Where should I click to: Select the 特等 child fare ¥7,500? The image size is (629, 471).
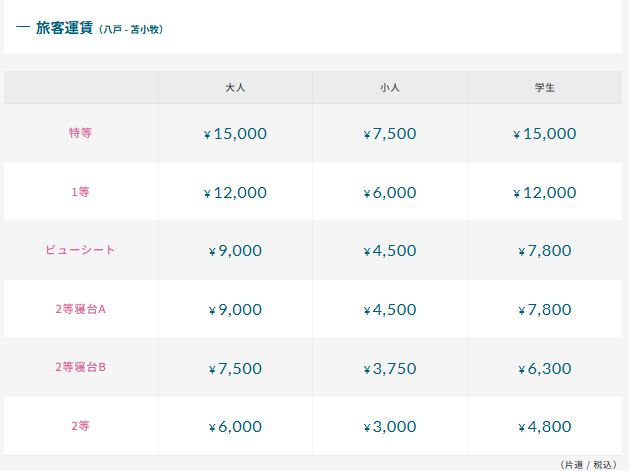point(390,134)
